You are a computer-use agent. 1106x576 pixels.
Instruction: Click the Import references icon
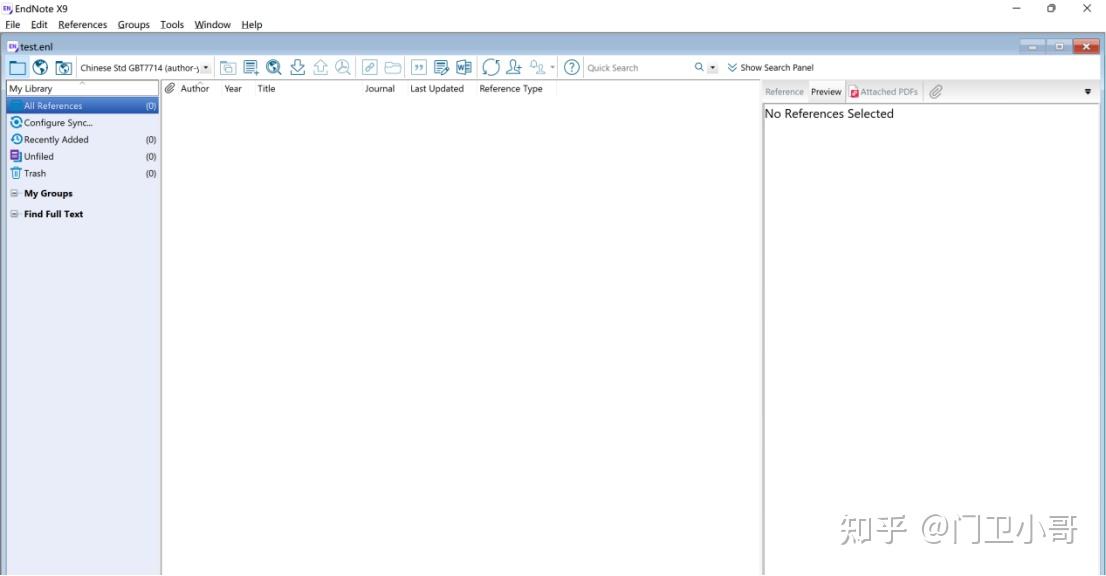297,67
